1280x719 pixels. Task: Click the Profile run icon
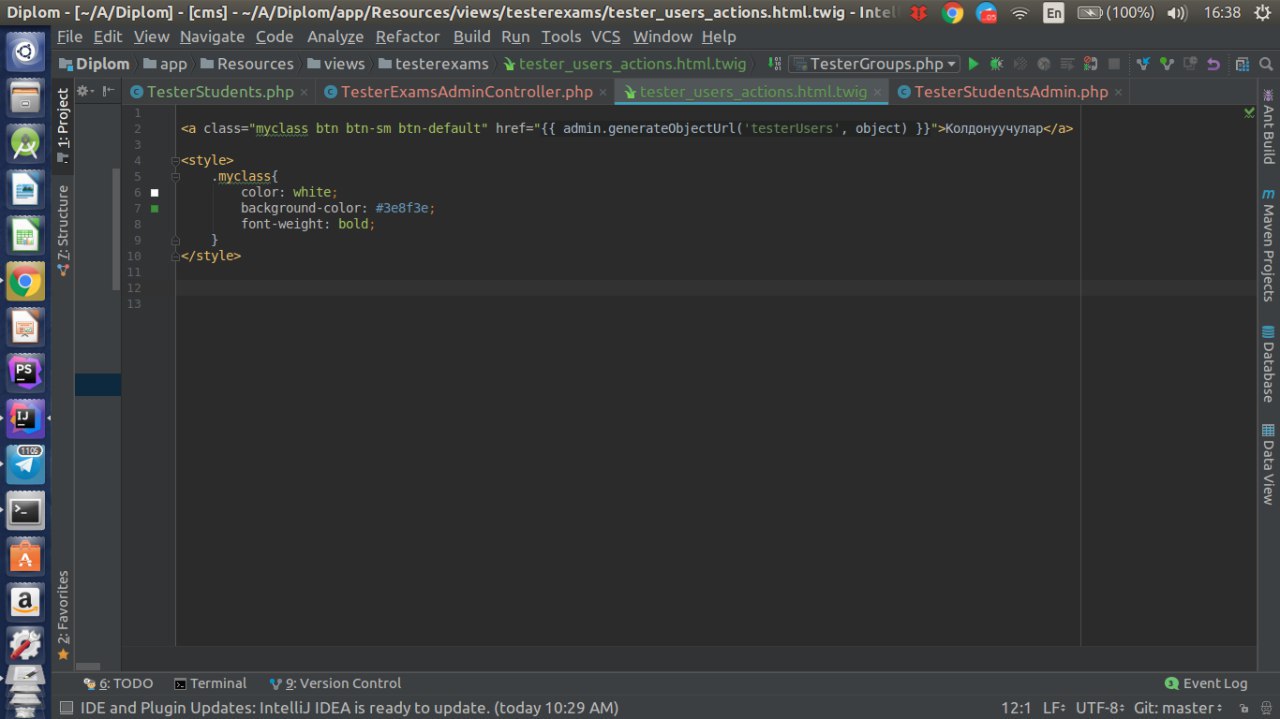pos(1044,64)
